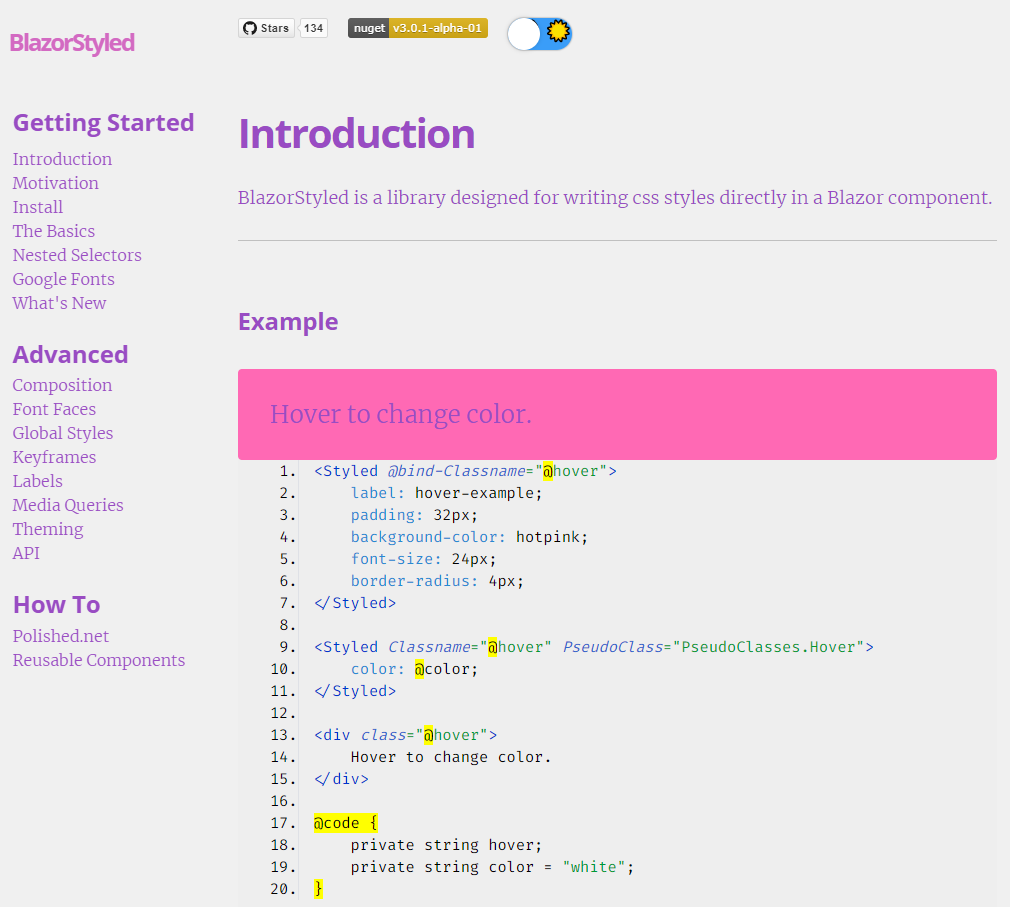The image size is (1010, 907).
Task: Click the 'color: @color;' code line
Action: point(414,669)
